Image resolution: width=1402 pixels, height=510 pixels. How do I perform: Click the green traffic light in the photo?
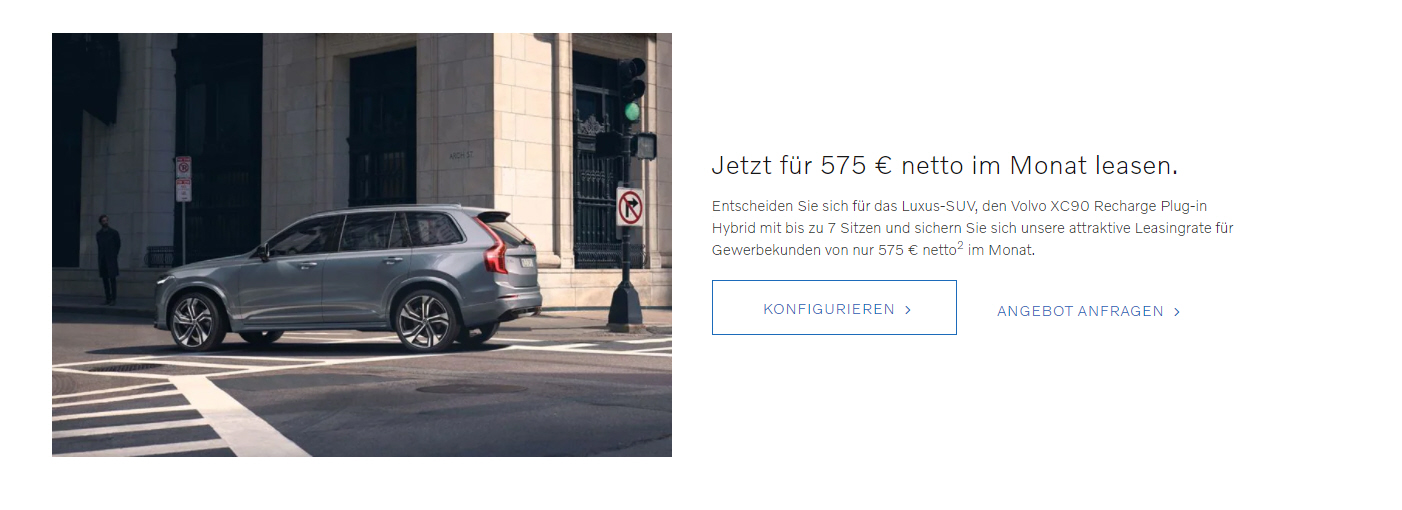tap(632, 111)
